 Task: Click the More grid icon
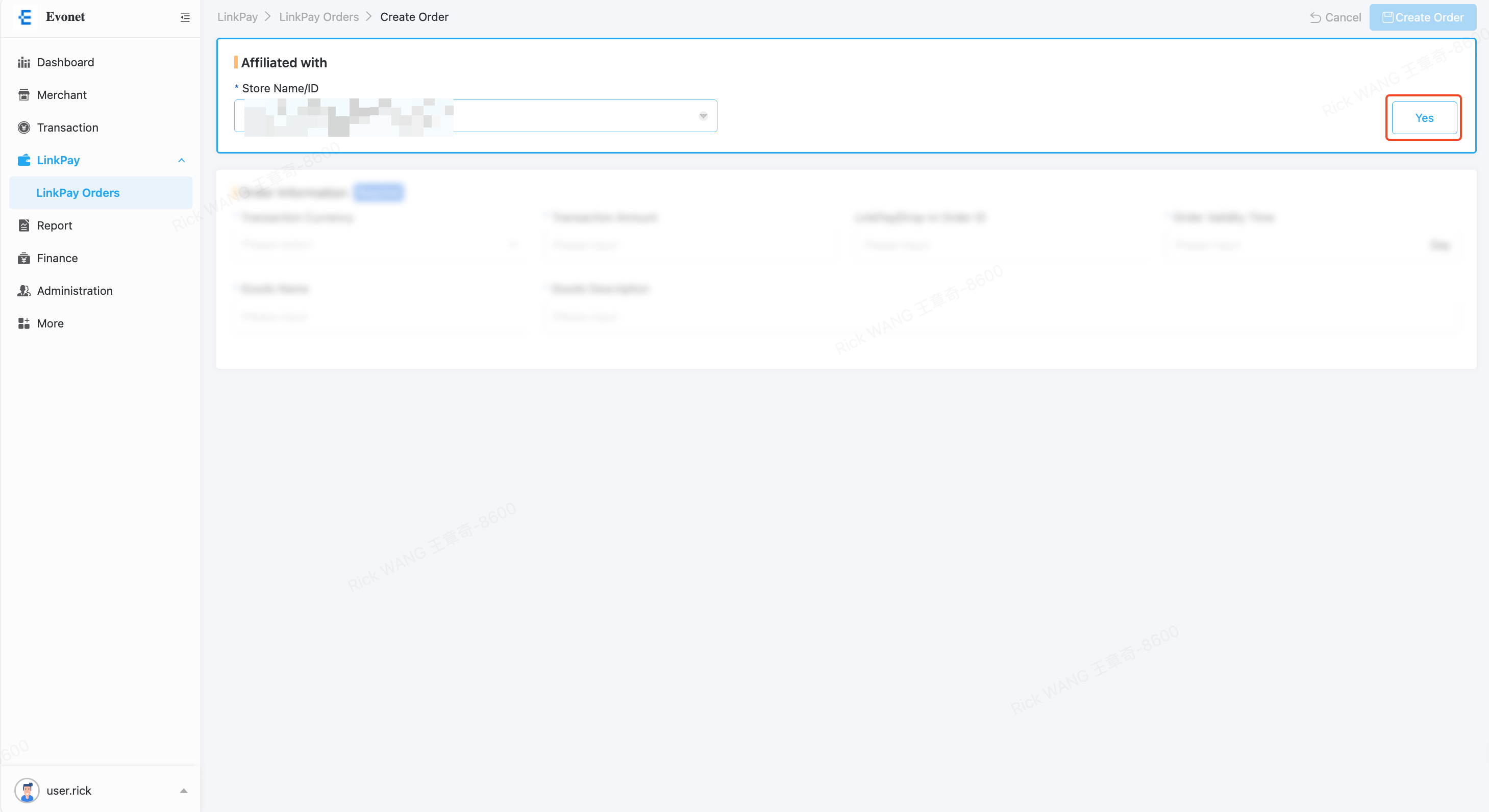coord(23,324)
